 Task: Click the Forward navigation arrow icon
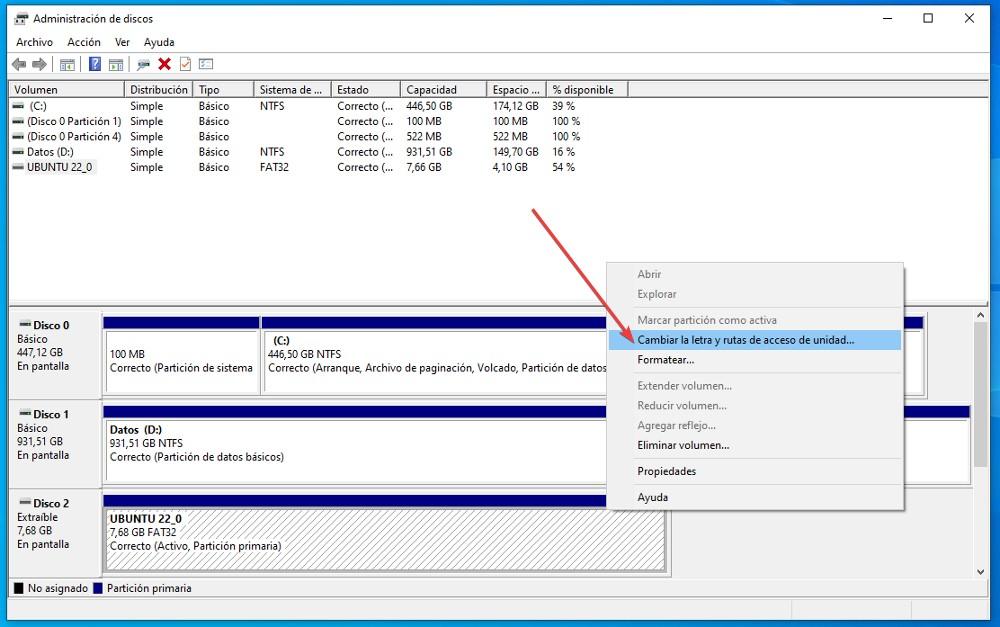tap(38, 64)
